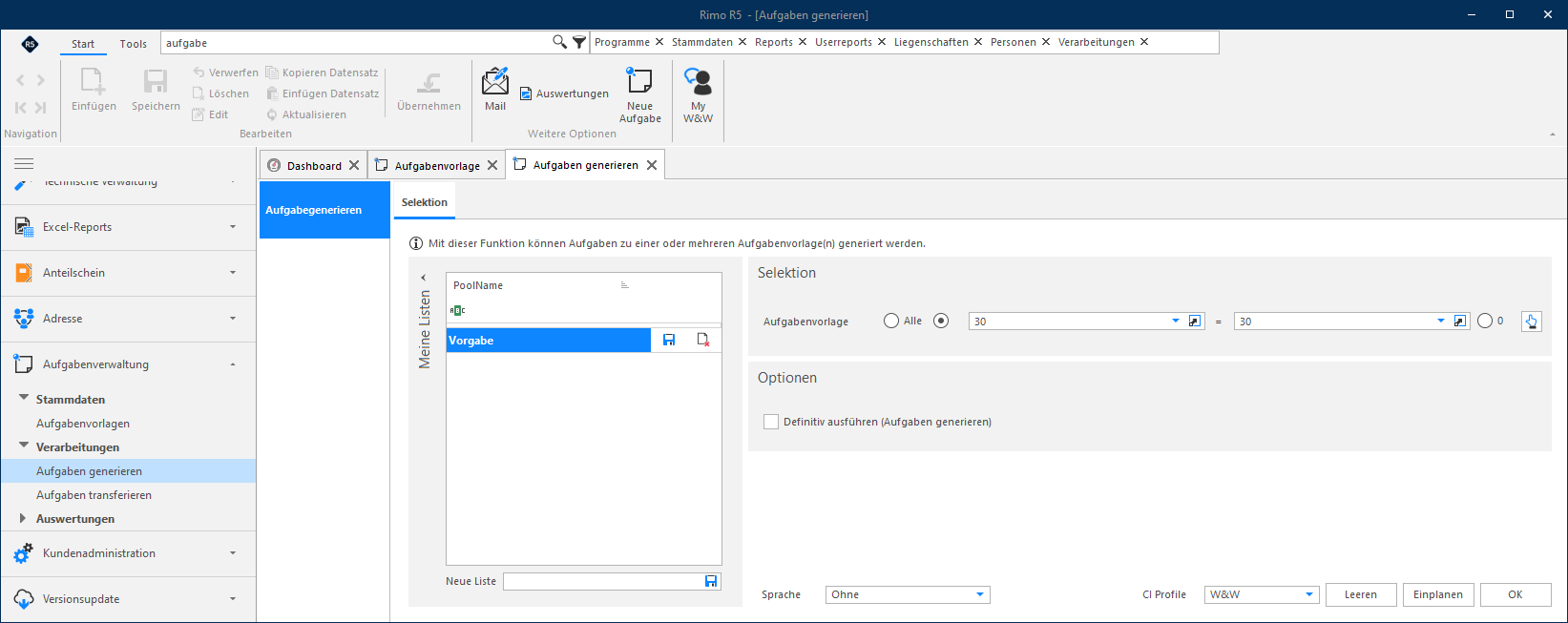
Task: Open lookup icon of first Aufgabenvorlage field
Action: tap(1195, 322)
